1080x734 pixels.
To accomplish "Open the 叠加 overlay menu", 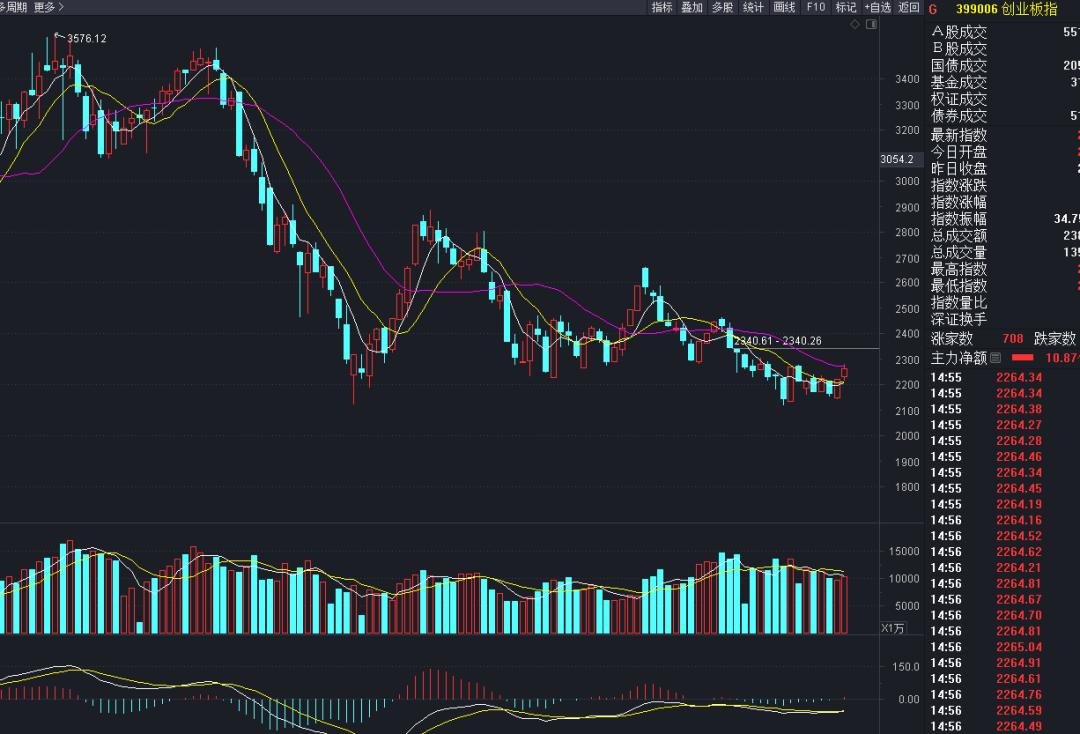I will click(692, 7).
